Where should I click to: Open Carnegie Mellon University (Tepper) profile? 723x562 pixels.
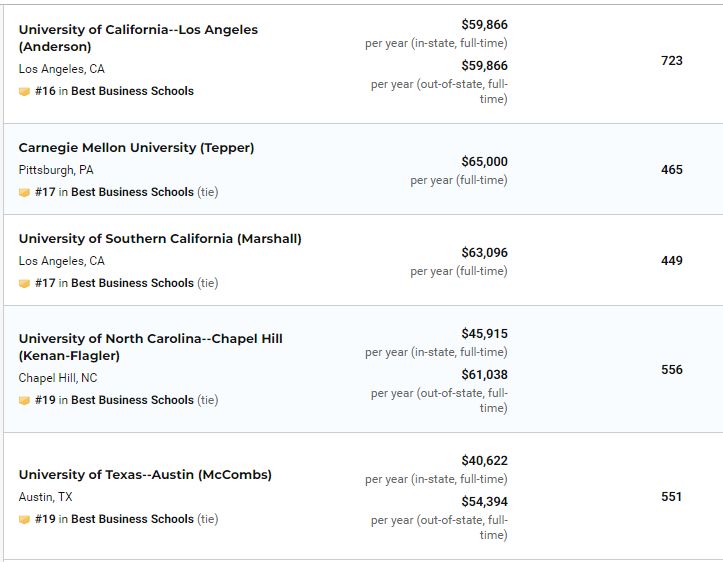(136, 148)
